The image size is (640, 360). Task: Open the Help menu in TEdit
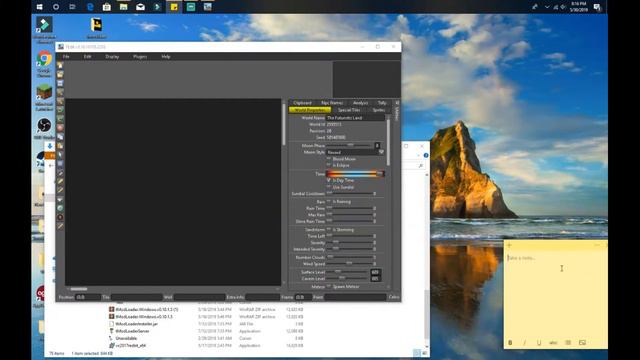point(166,57)
